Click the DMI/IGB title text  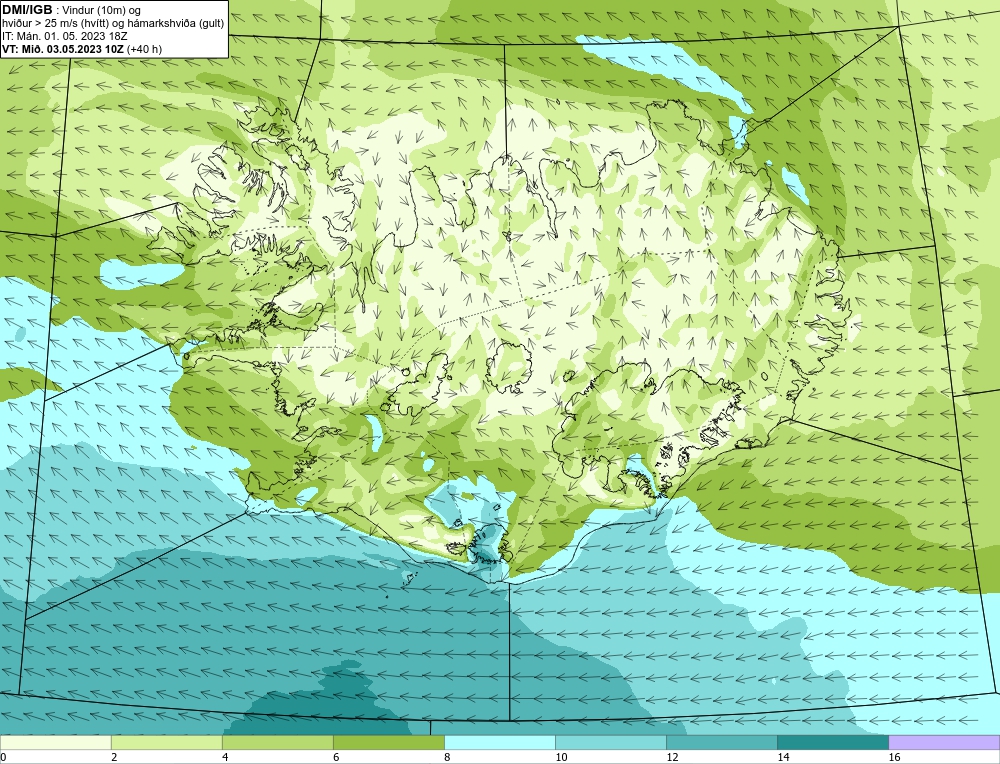pos(29,10)
